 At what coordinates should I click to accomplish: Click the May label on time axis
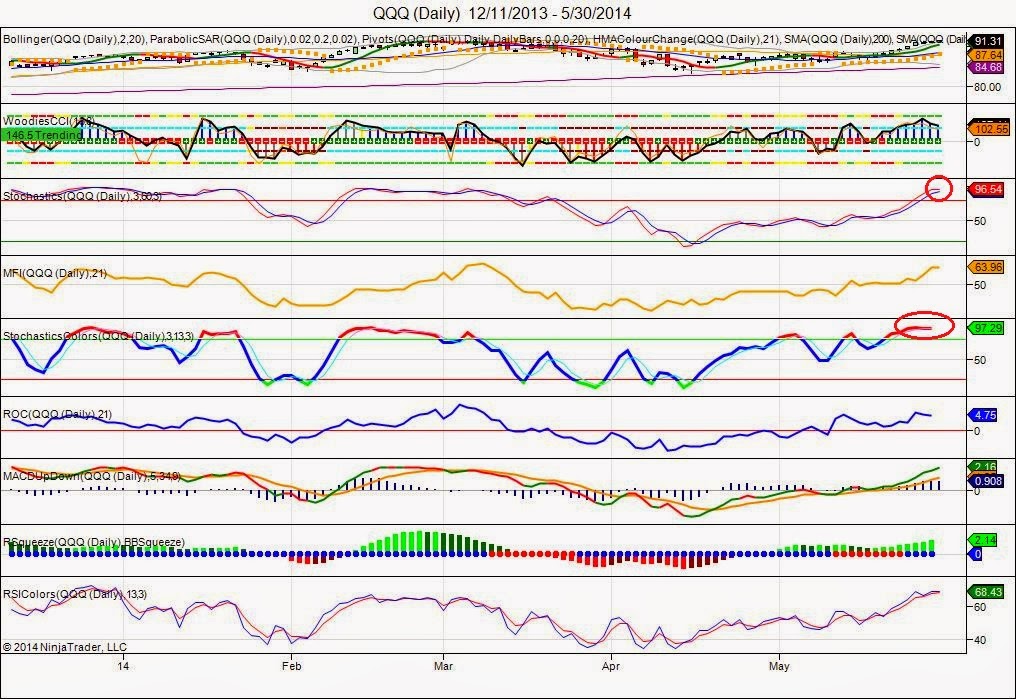[779, 665]
